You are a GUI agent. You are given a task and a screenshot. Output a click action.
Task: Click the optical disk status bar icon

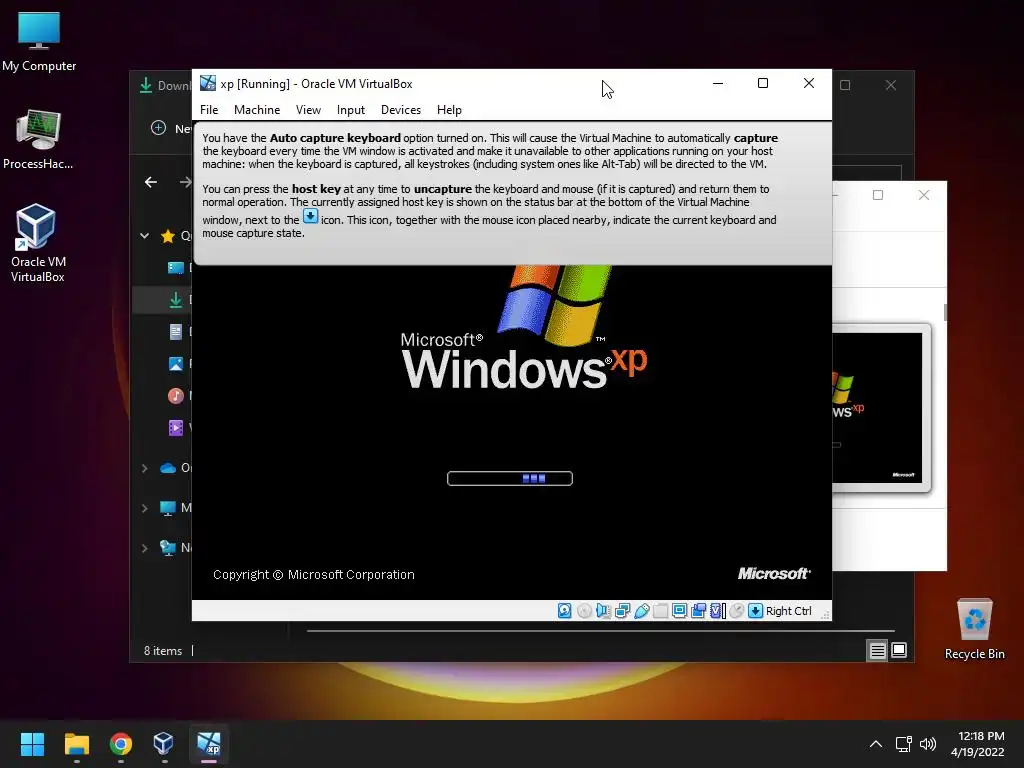tap(584, 611)
